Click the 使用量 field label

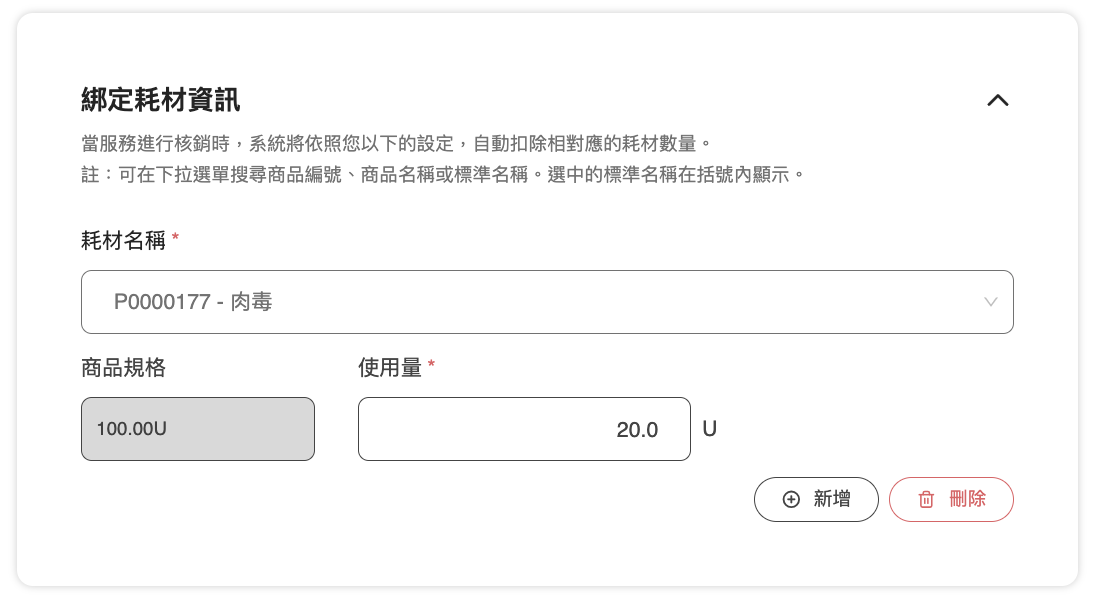pos(389,368)
